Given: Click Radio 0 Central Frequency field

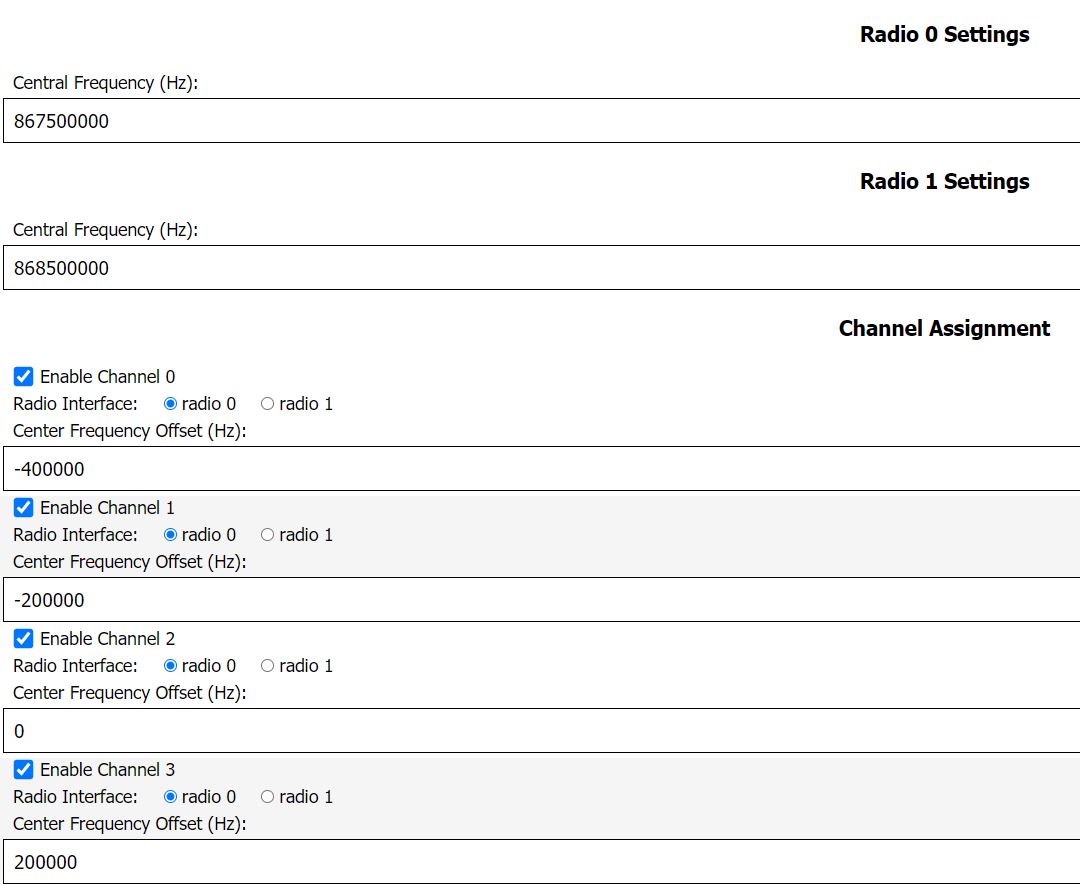Looking at the screenshot, I should 540,121.
